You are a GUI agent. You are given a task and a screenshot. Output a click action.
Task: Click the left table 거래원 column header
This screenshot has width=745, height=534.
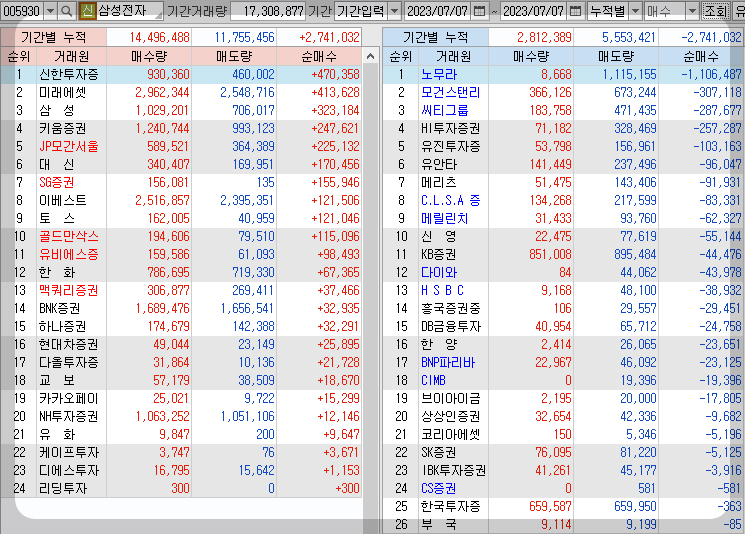tap(71, 57)
